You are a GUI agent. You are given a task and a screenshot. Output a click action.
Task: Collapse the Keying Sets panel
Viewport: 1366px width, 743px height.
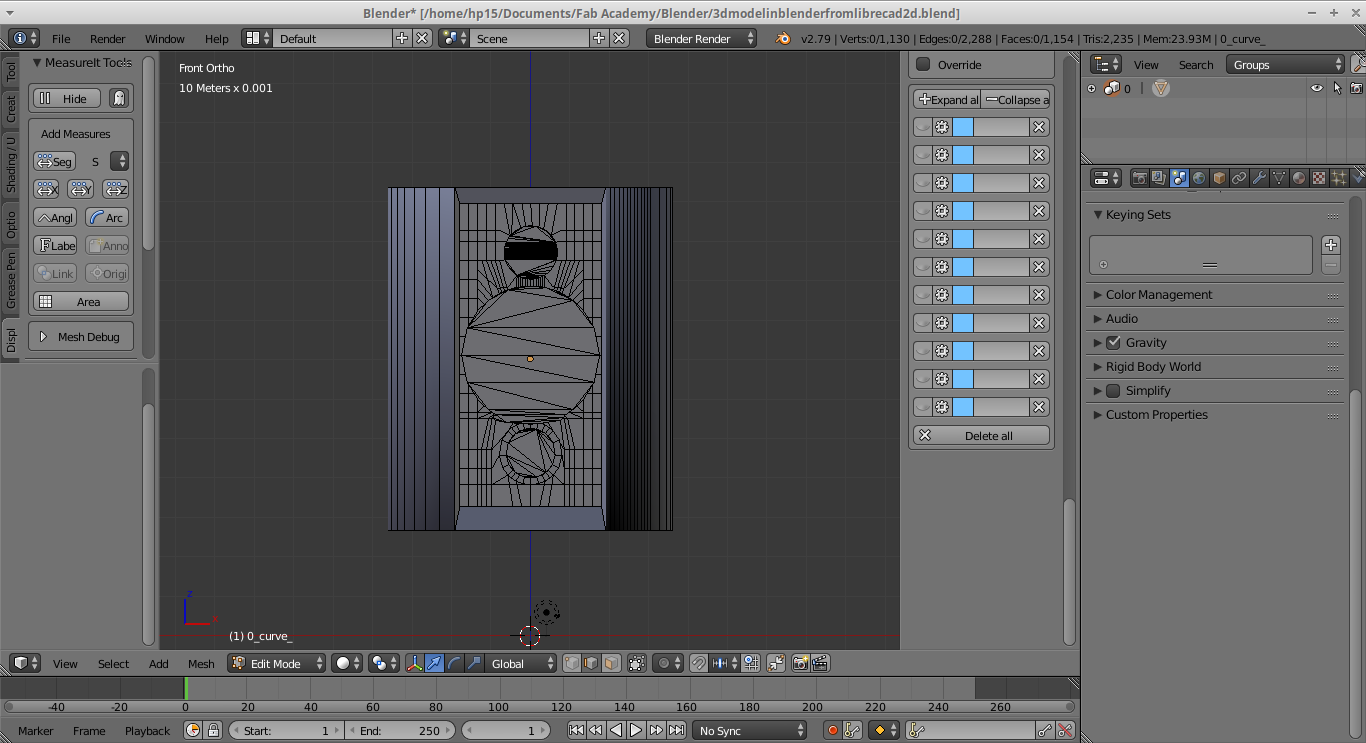tap(1137, 215)
